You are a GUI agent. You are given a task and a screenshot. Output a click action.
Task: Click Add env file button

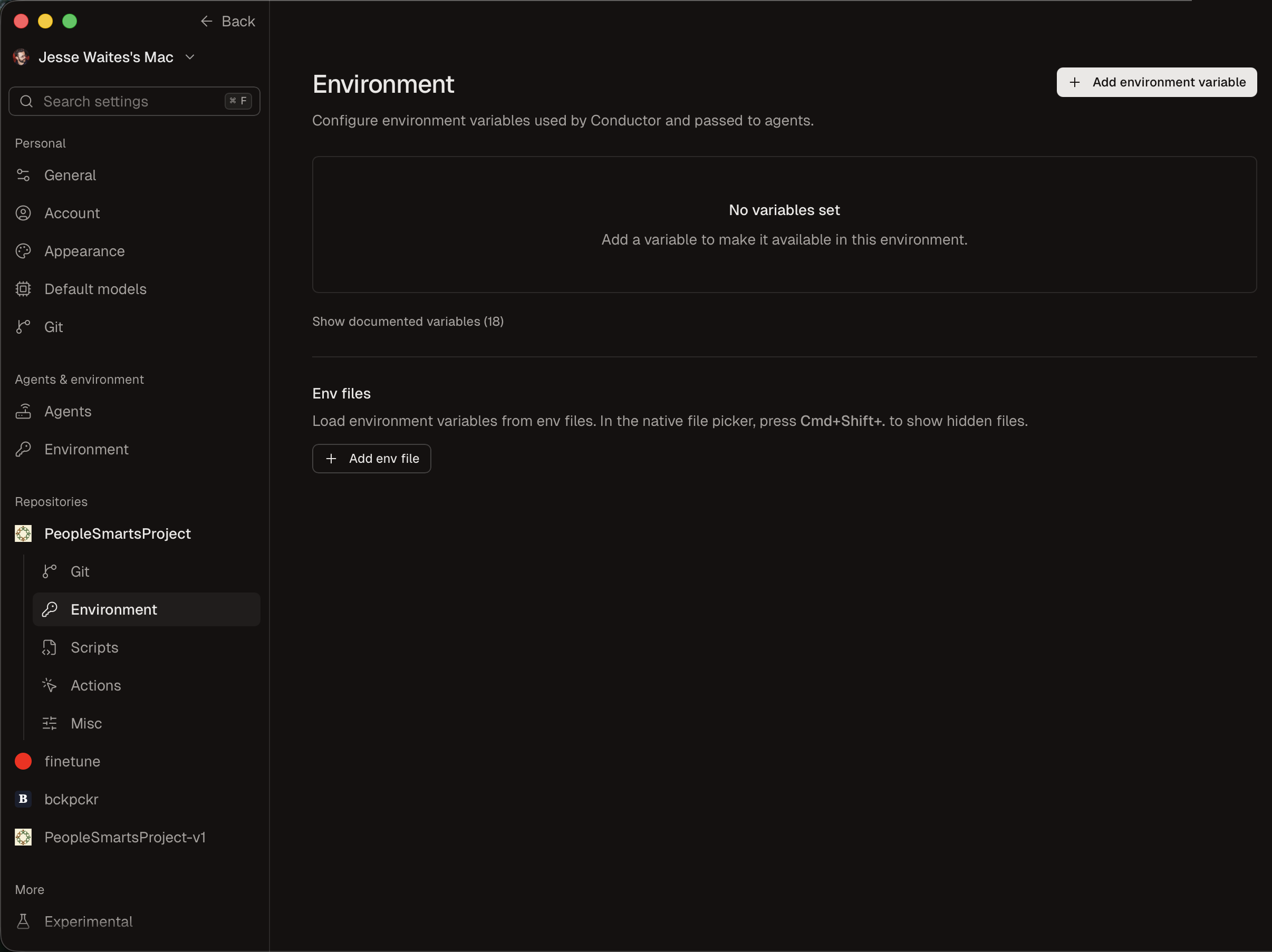371,459
